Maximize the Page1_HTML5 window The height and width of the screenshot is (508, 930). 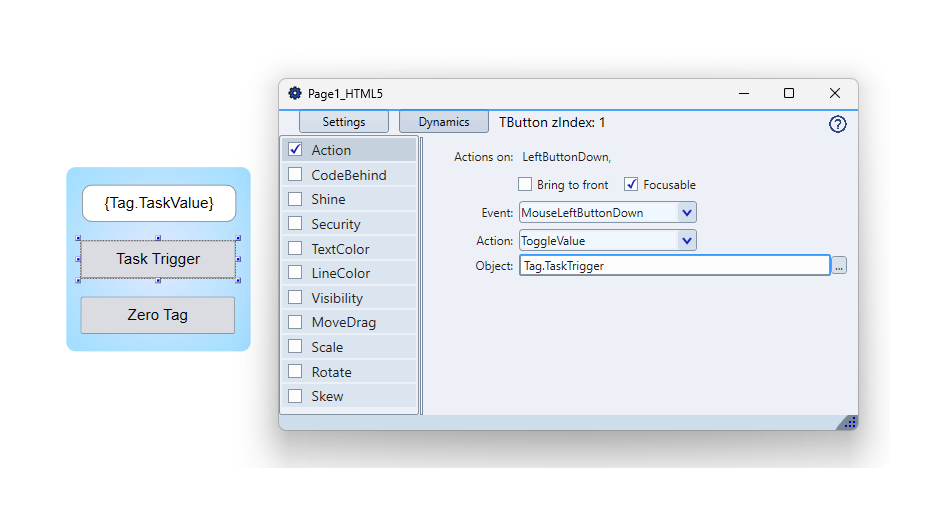click(789, 93)
